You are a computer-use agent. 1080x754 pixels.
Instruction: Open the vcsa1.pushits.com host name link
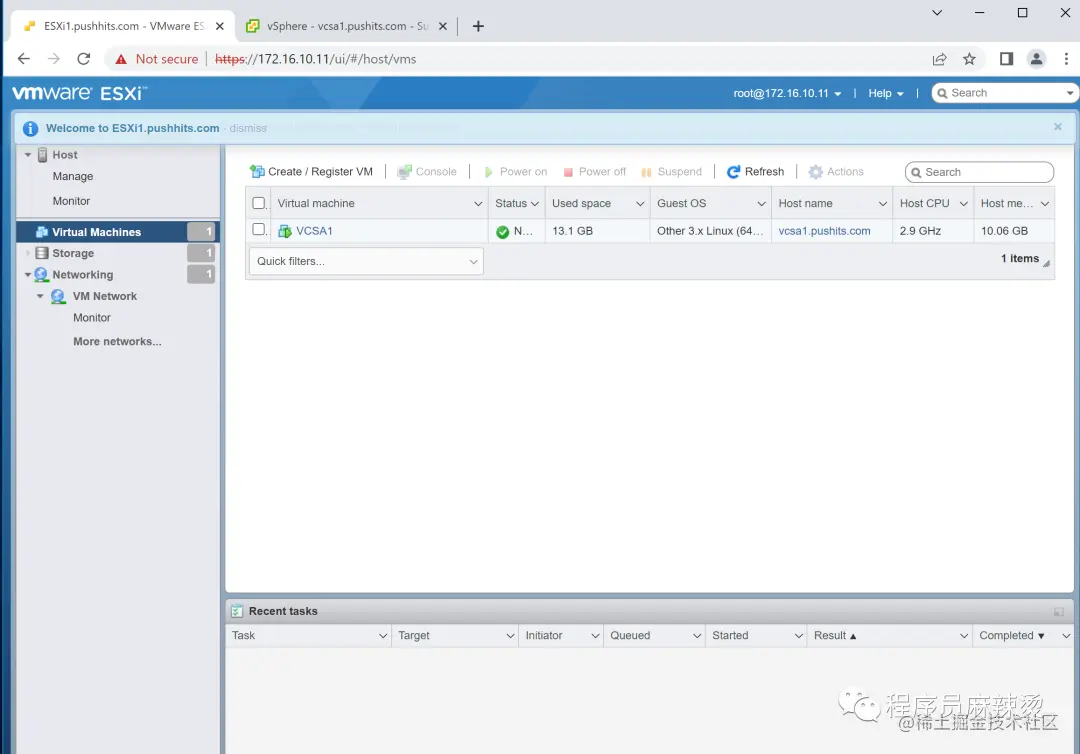click(x=824, y=231)
